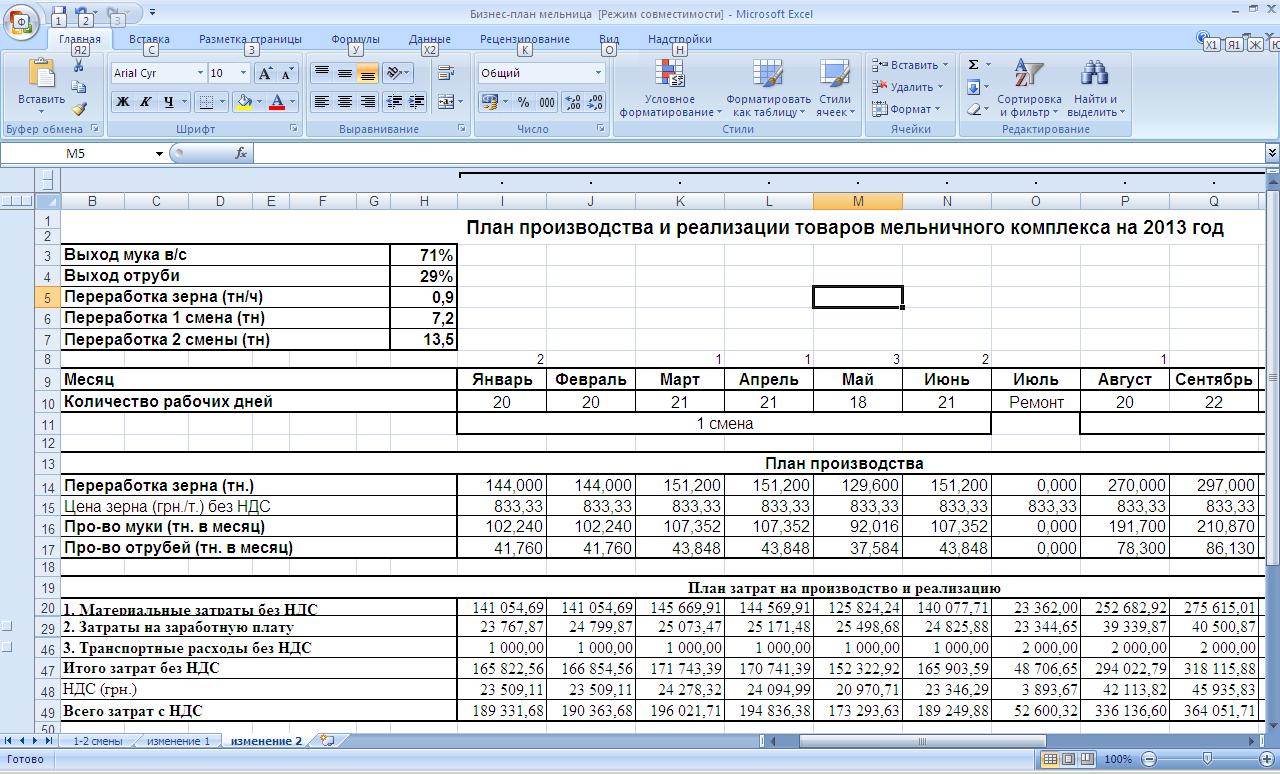The height and width of the screenshot is (774, 1280).
Task: Switch to the Рецензирование ribbon tab
Action: click(525, 39)
